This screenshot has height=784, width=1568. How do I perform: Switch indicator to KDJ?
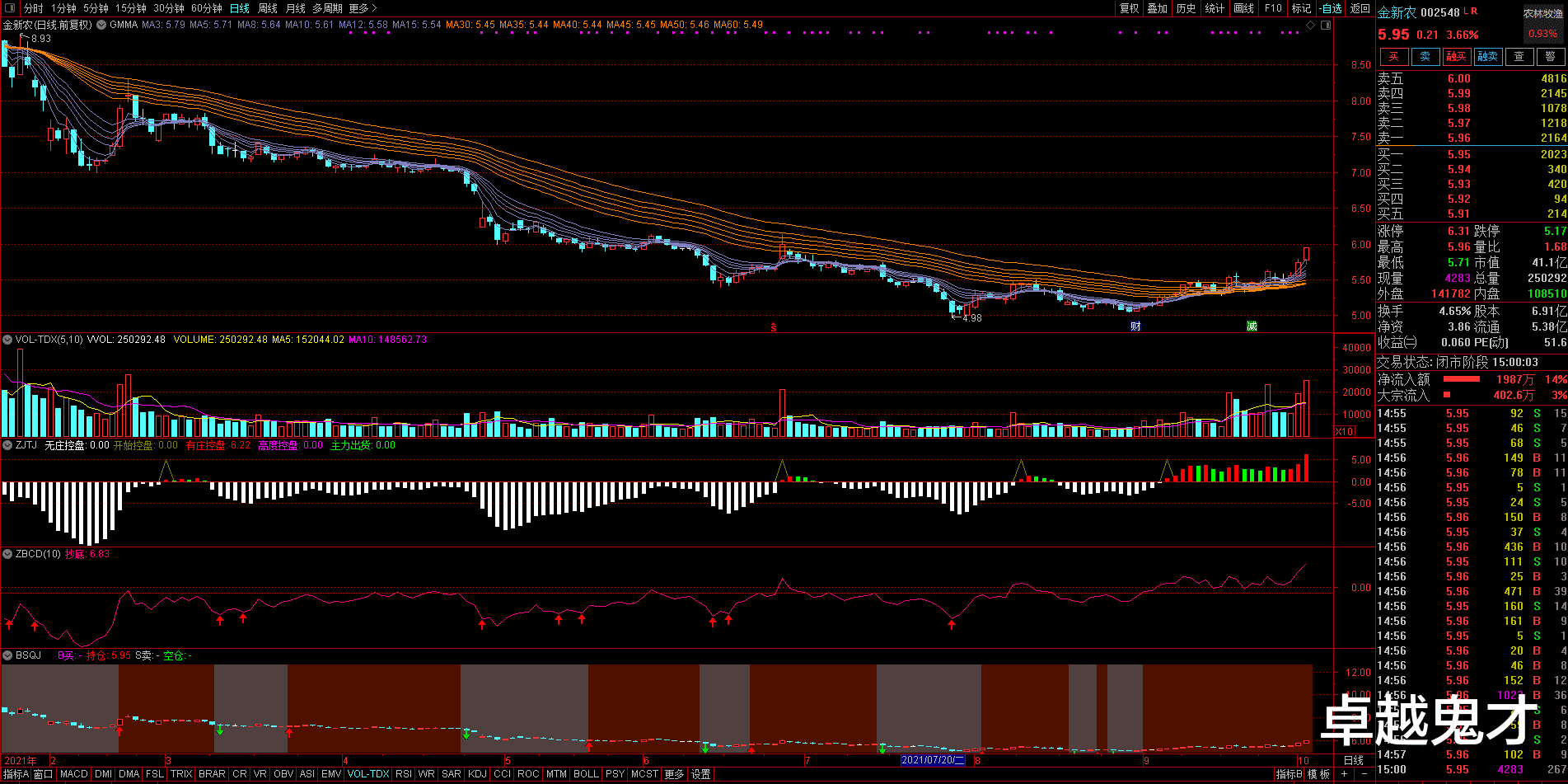pos(477,774)
